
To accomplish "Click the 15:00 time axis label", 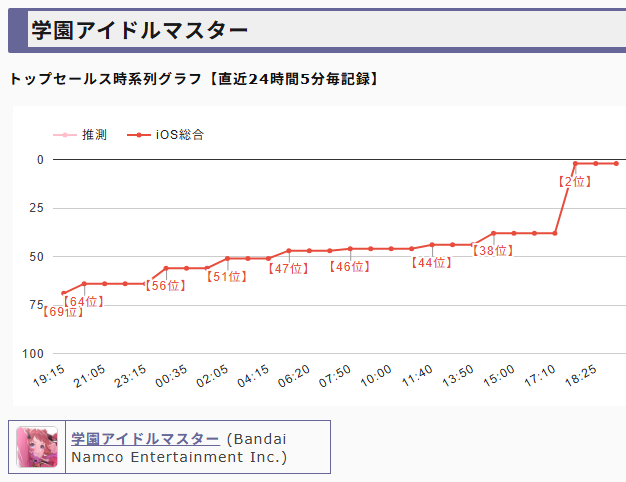I will (499, 376).
